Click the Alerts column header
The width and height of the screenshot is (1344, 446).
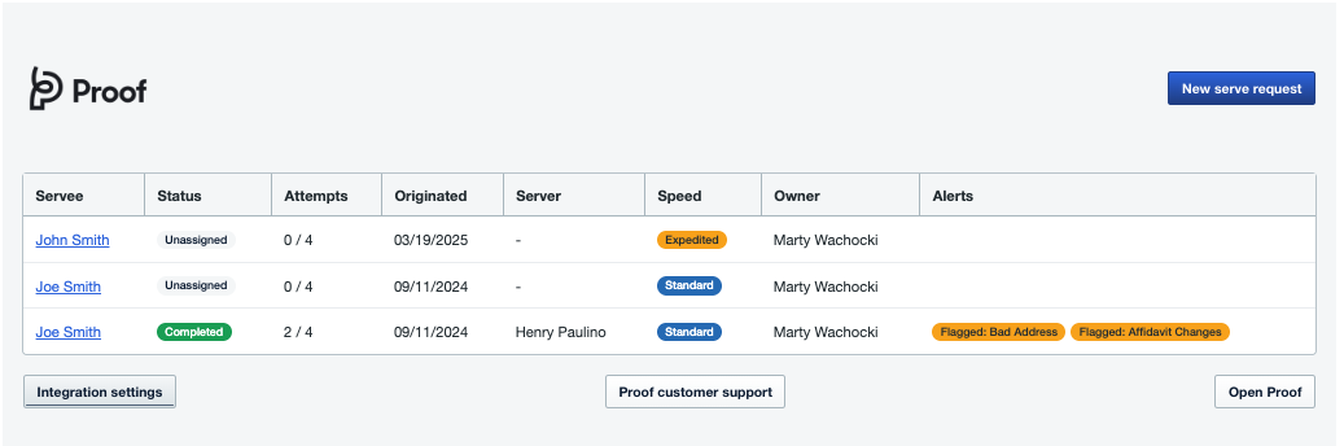pyautogui.click(x=952, y=196)
